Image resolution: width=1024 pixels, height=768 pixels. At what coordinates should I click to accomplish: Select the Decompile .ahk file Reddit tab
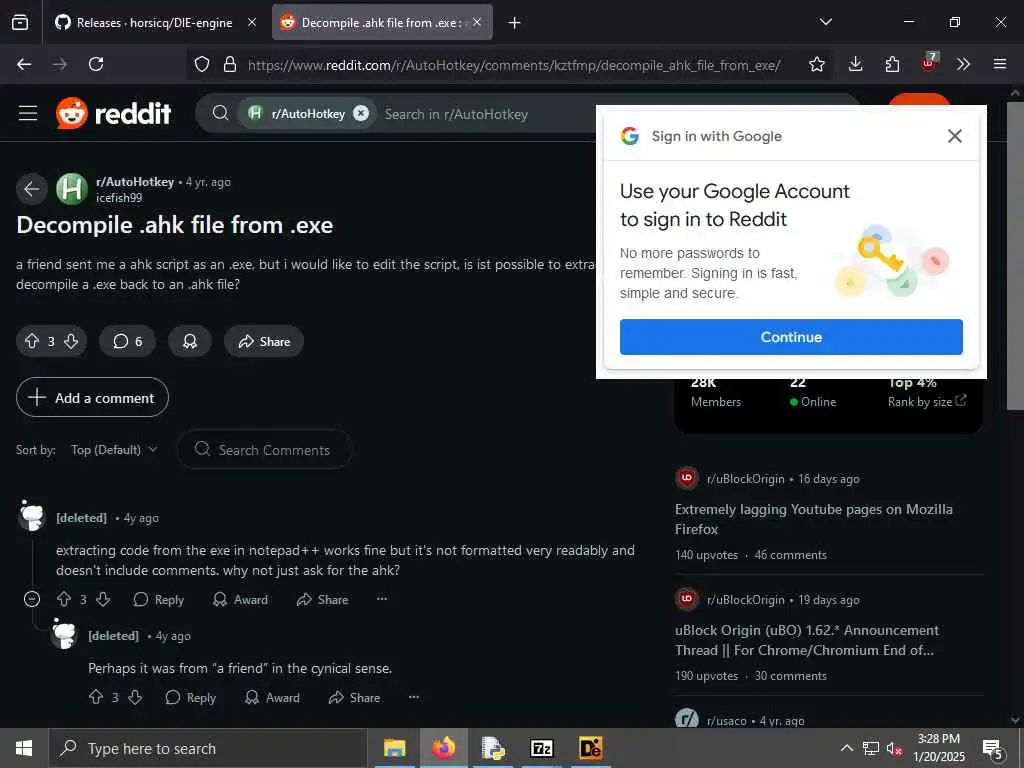382,23
